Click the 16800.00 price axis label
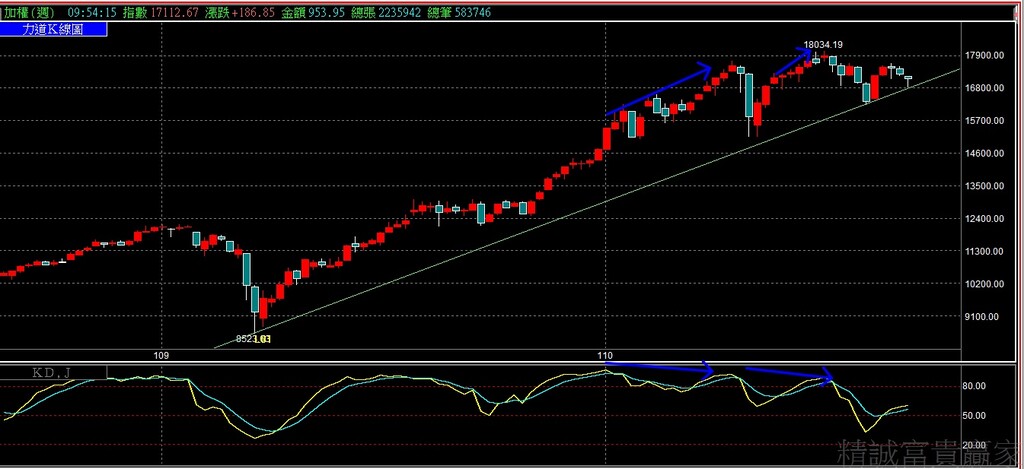Image resolution: width=1024 pixels, height=469 pixels. (985, 88)
